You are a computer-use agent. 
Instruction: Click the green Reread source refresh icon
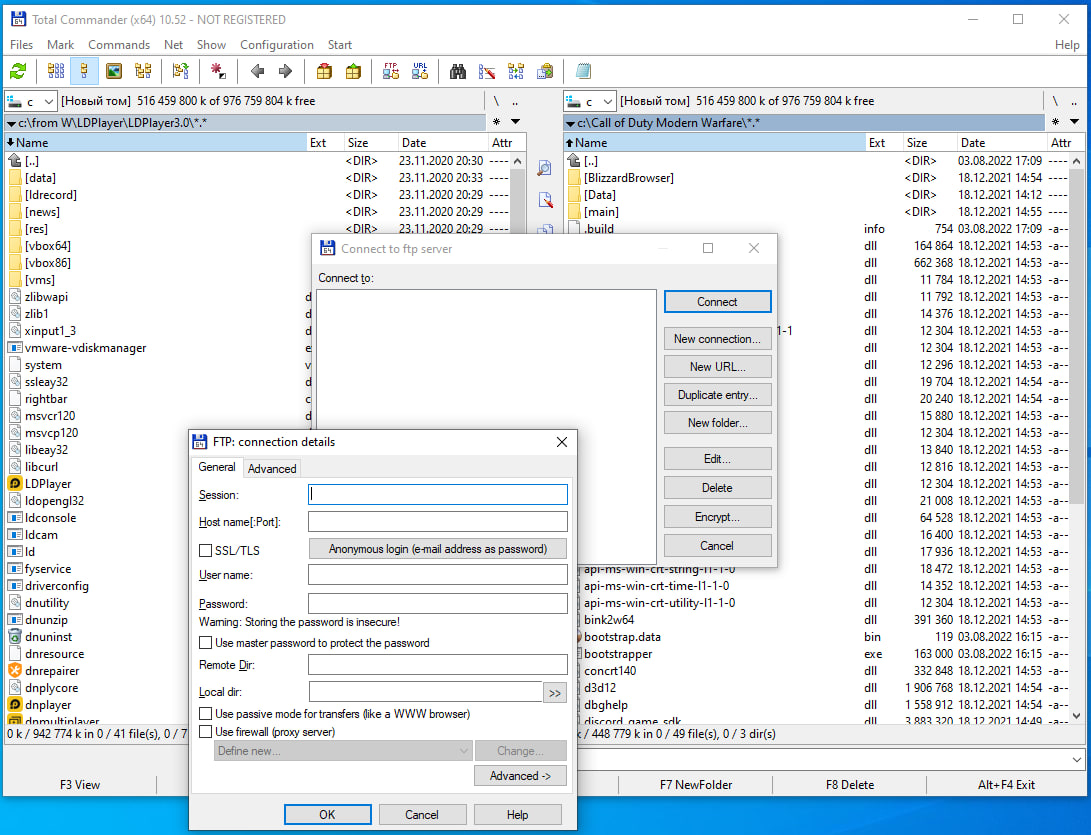click(17, 71)
